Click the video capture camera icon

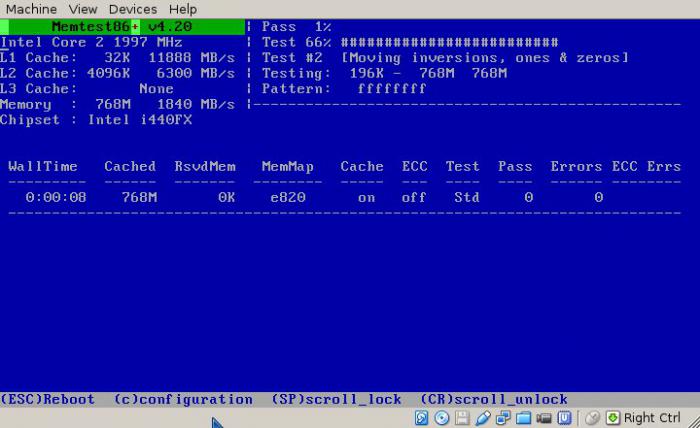[544, 418]
